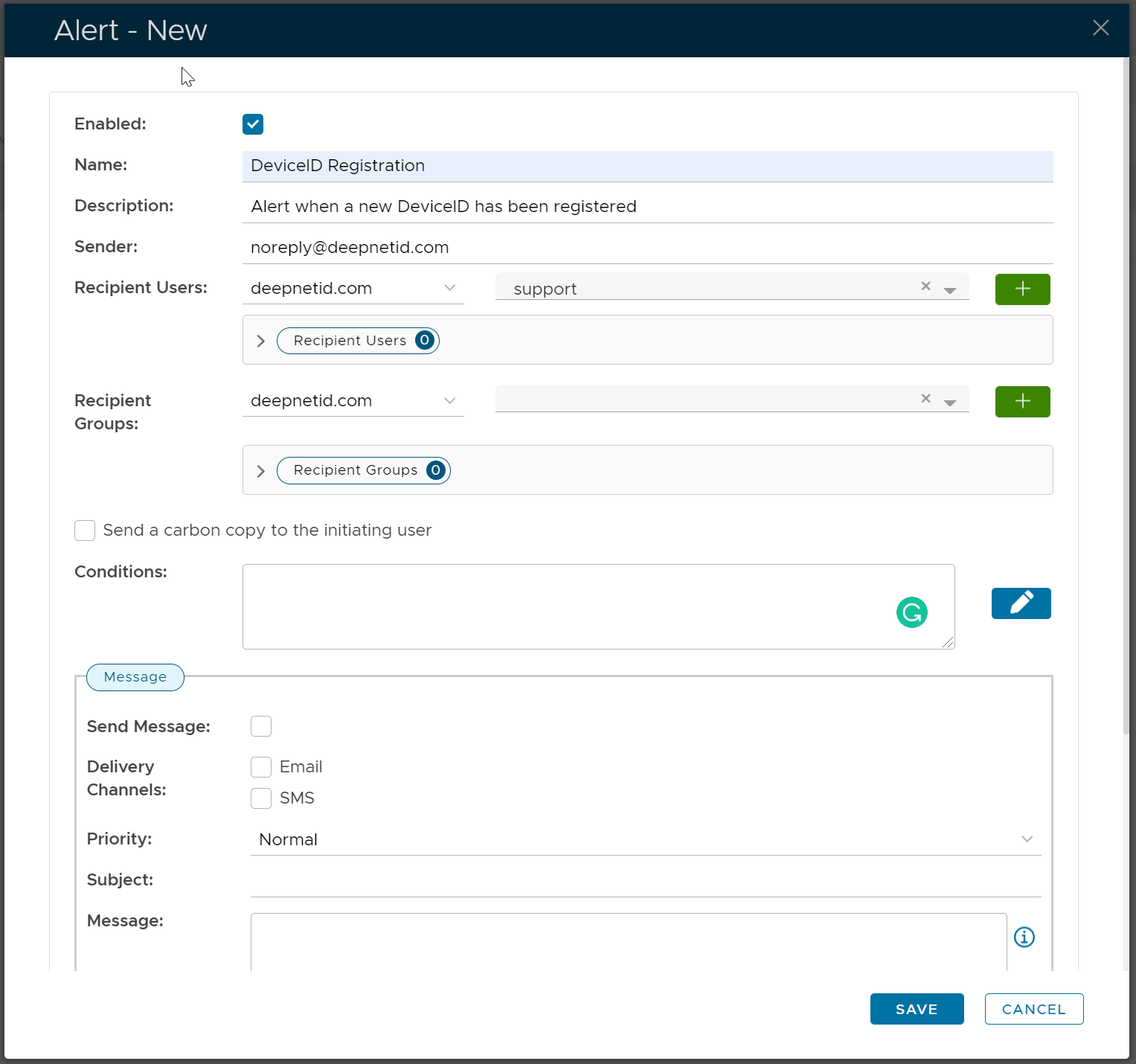Click the green plus button for Recipient Users
Screen dimensions: 1136x1064
pyautogui.click(x=1022, y=289)
